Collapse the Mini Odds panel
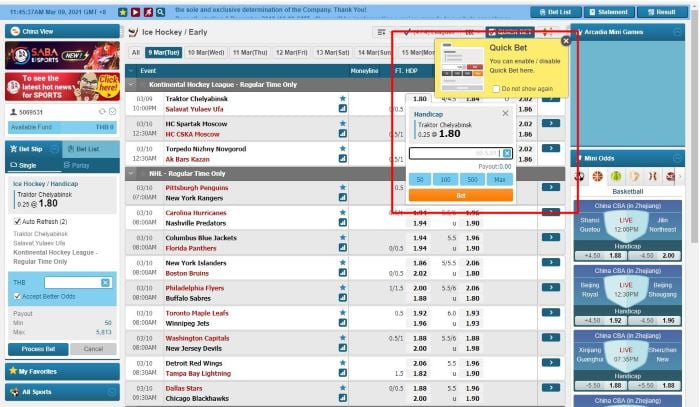The image size is (700, 407). pos(677,158)
